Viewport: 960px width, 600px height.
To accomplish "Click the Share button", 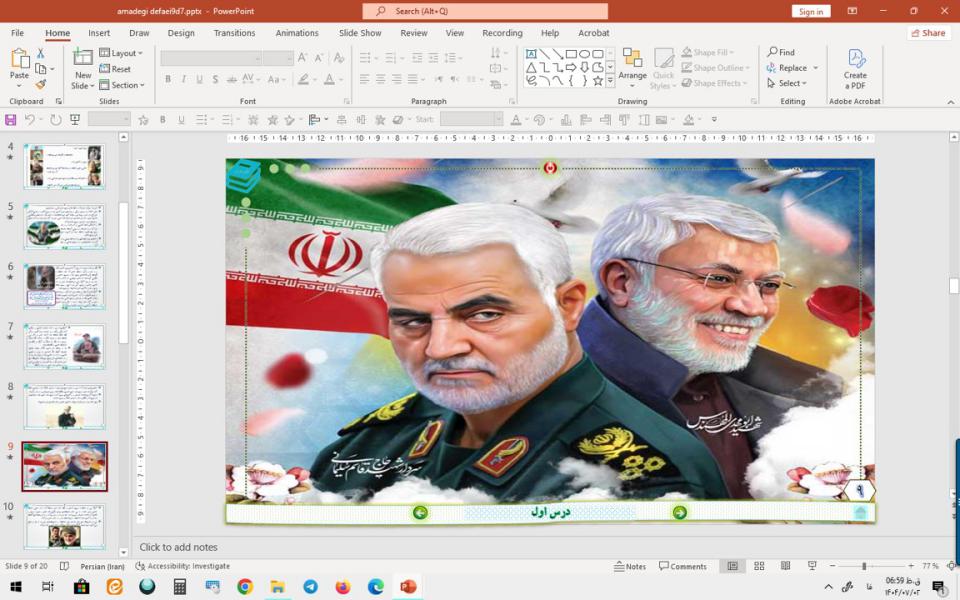I will (x=928, y=33).
